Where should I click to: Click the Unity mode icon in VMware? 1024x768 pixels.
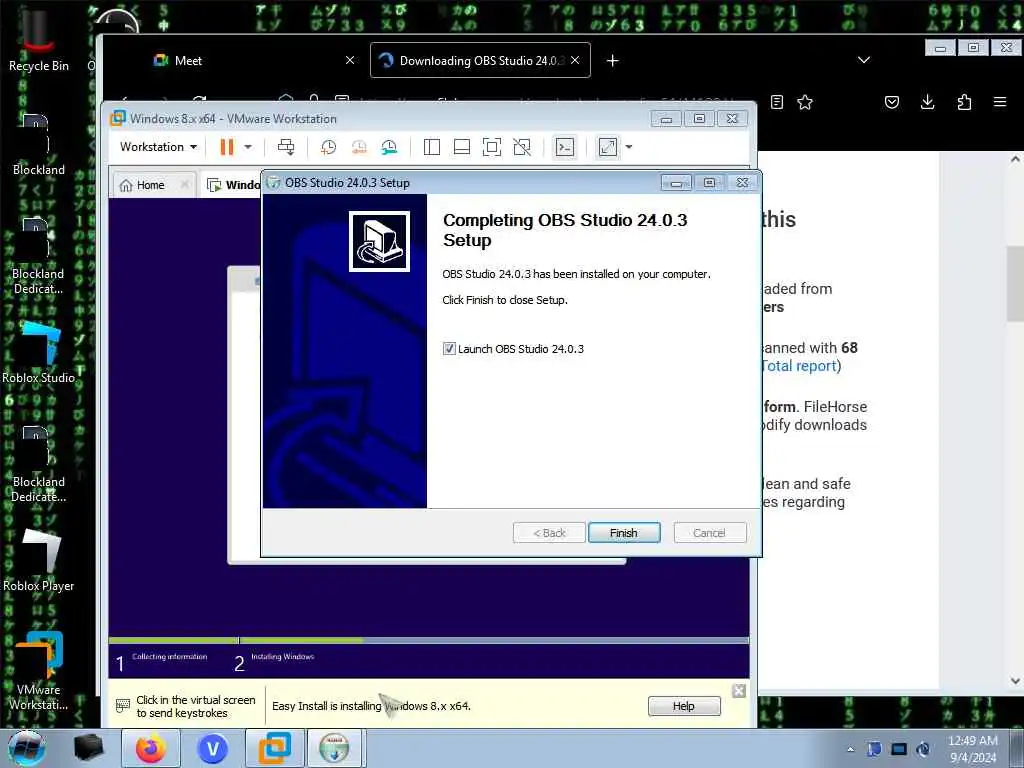click(x=522, y=147)
